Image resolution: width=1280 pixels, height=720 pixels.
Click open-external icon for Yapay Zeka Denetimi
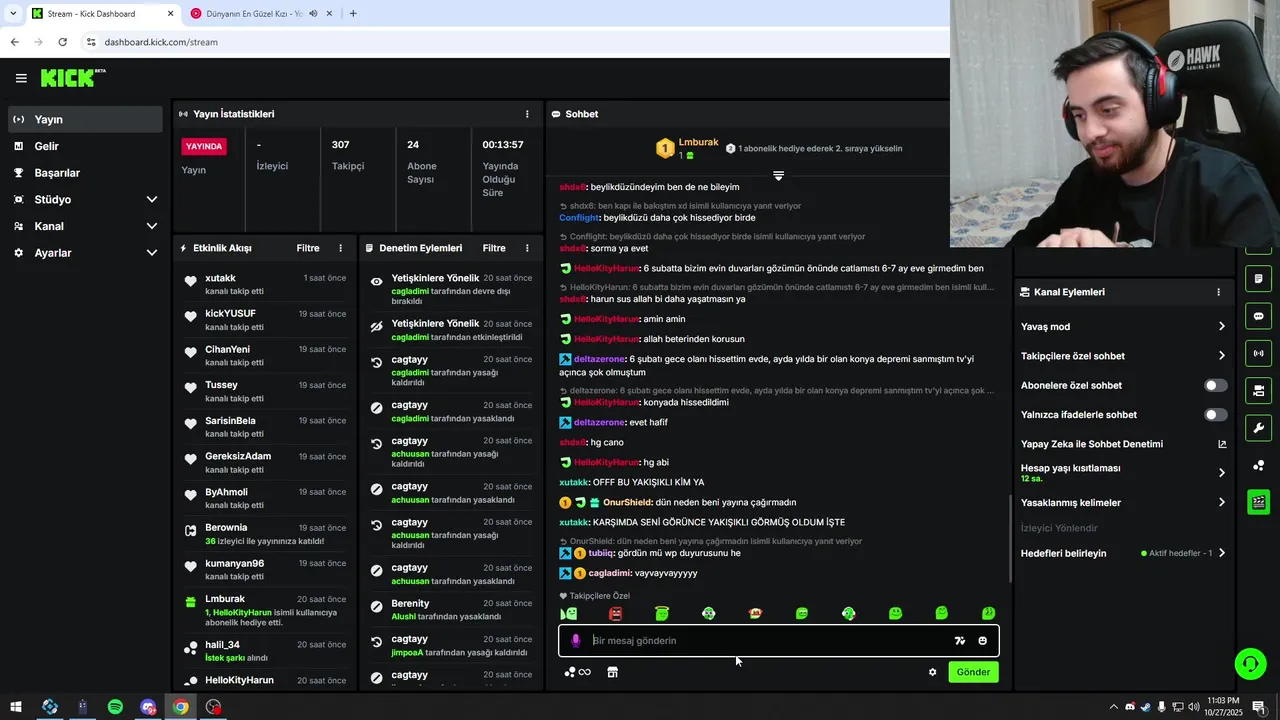click(x=1221, y=444)
